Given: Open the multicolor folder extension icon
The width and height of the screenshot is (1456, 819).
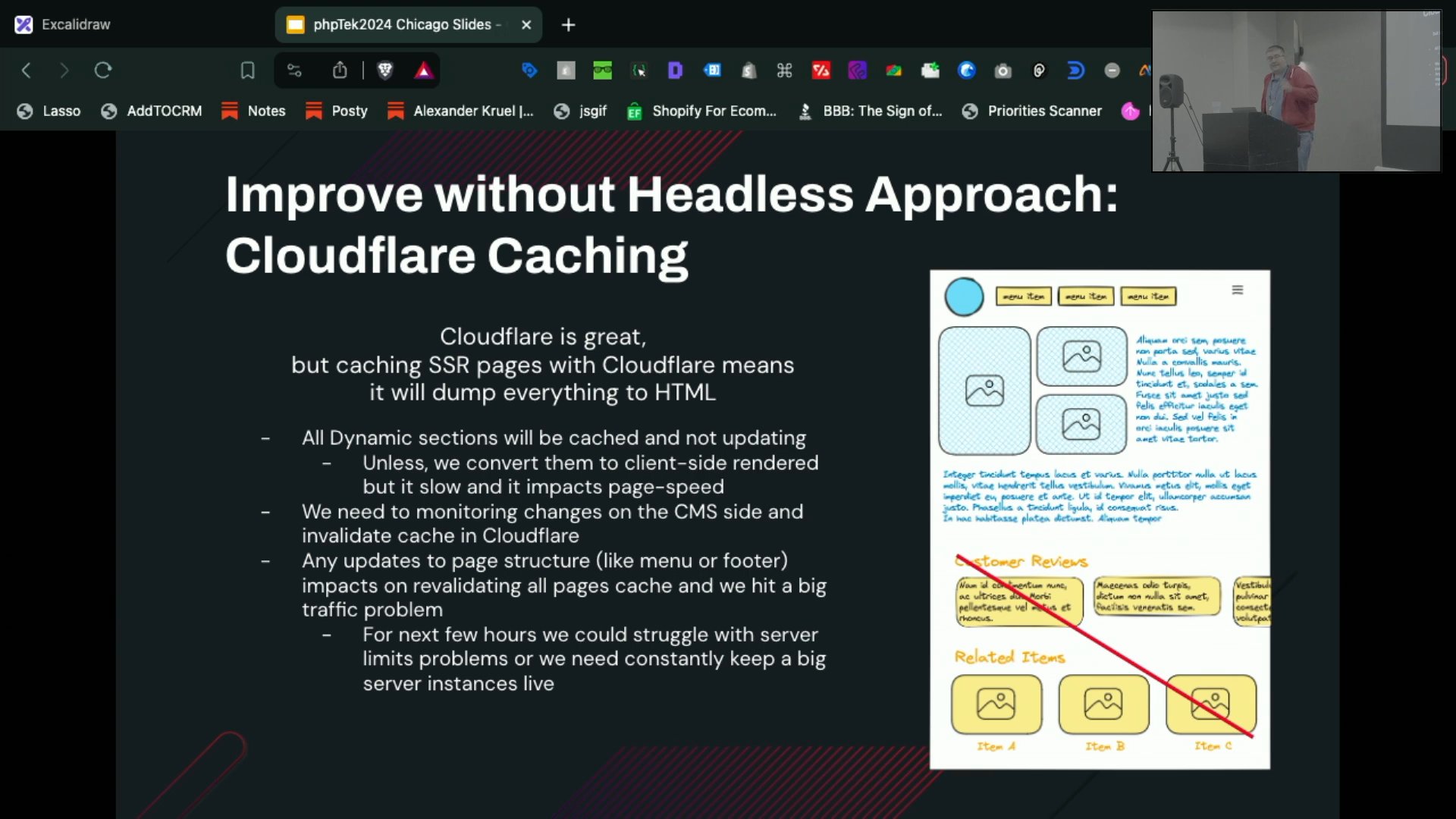Looking at the screenshot, I should pos(894,71).
